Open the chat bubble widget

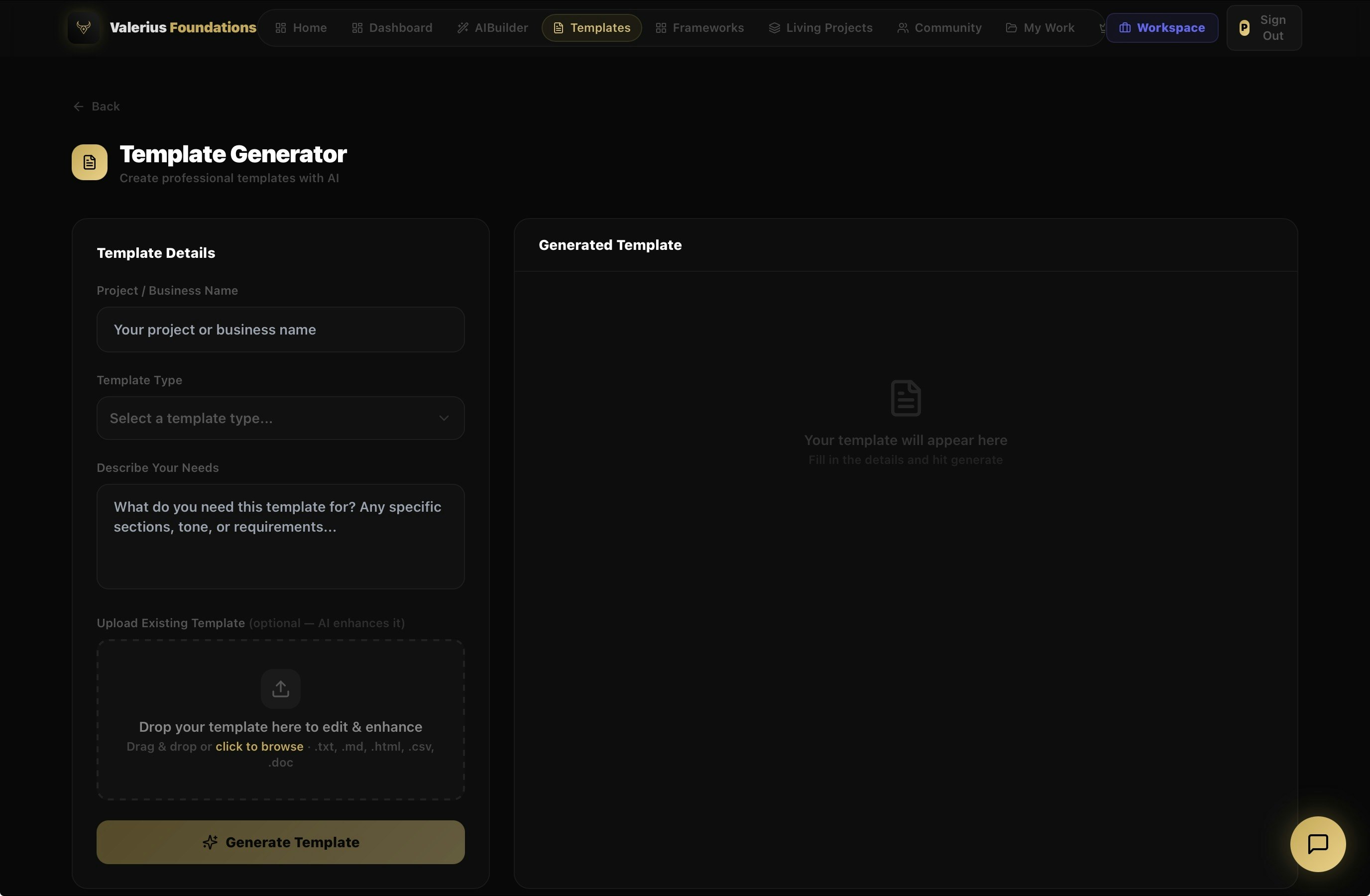tap(1317, 844)
